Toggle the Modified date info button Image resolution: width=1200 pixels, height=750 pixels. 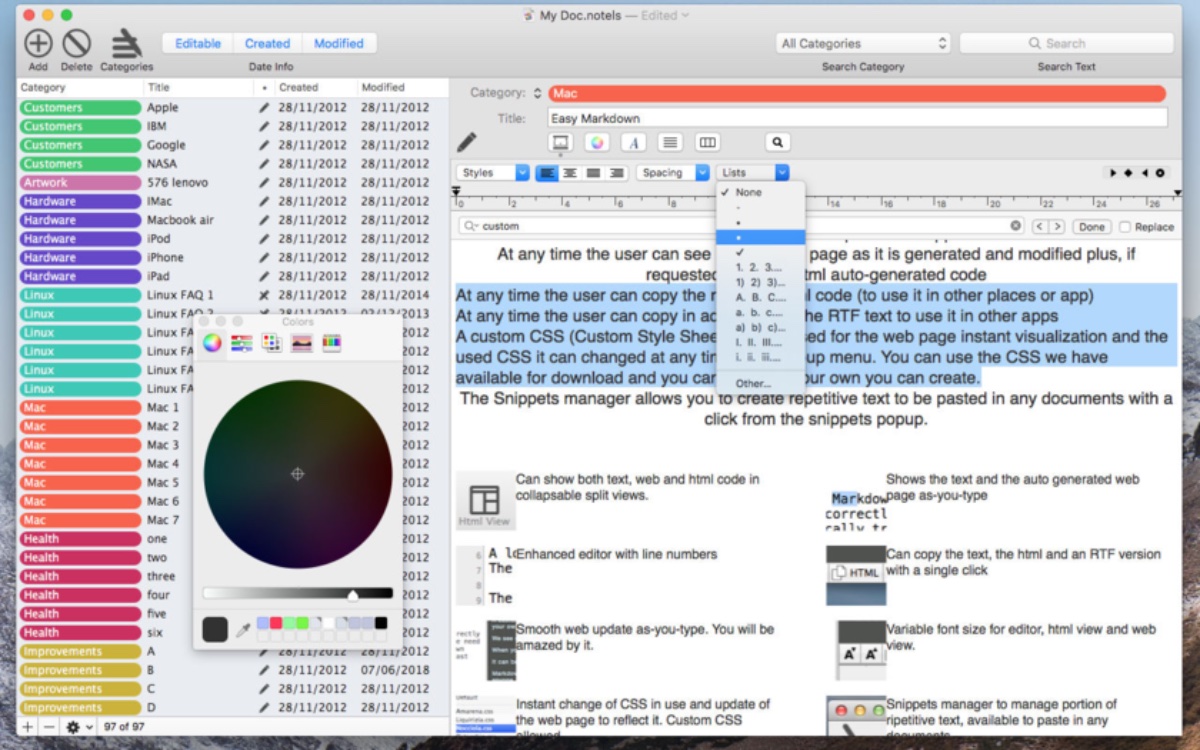339,44
